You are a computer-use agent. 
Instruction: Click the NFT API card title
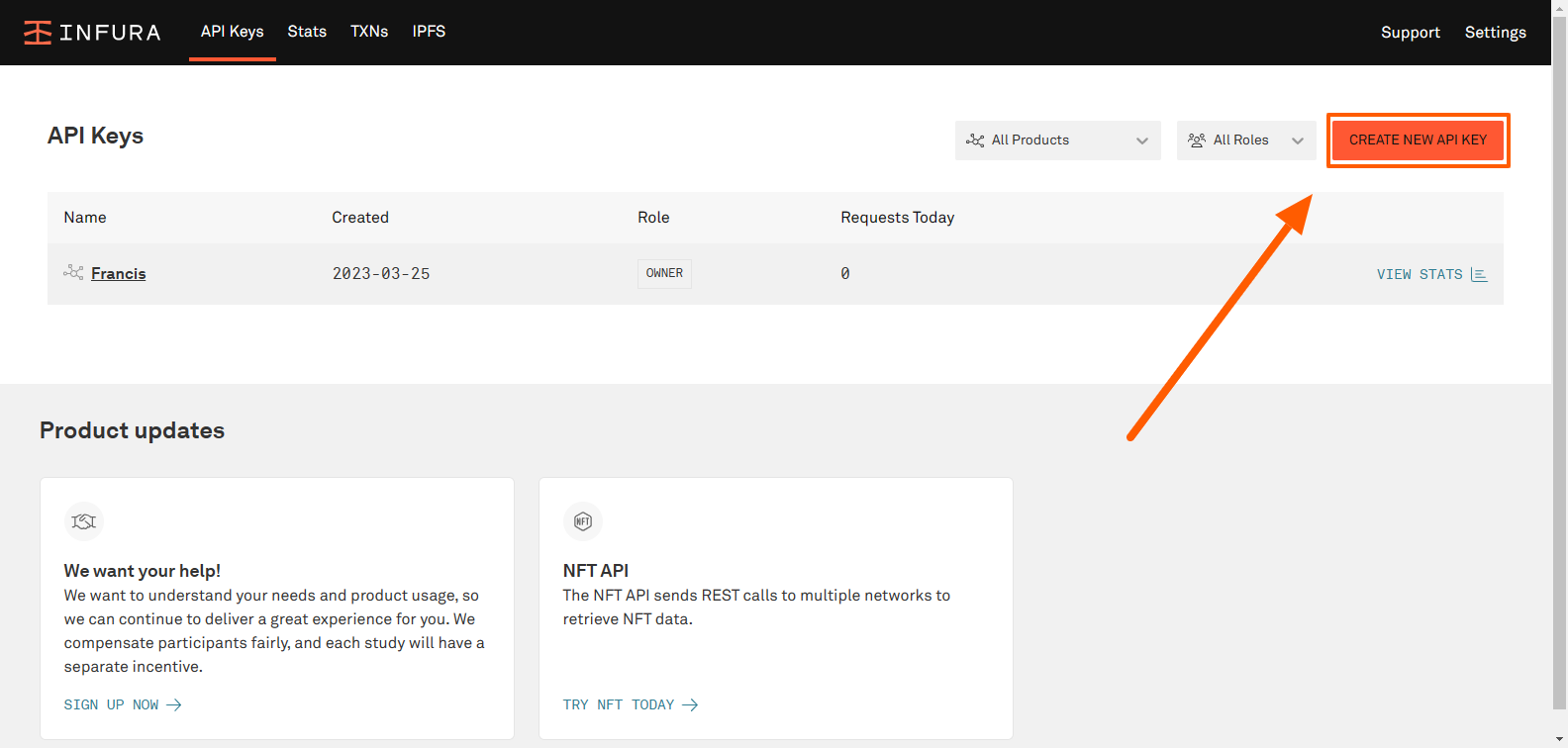click(596, 571)
